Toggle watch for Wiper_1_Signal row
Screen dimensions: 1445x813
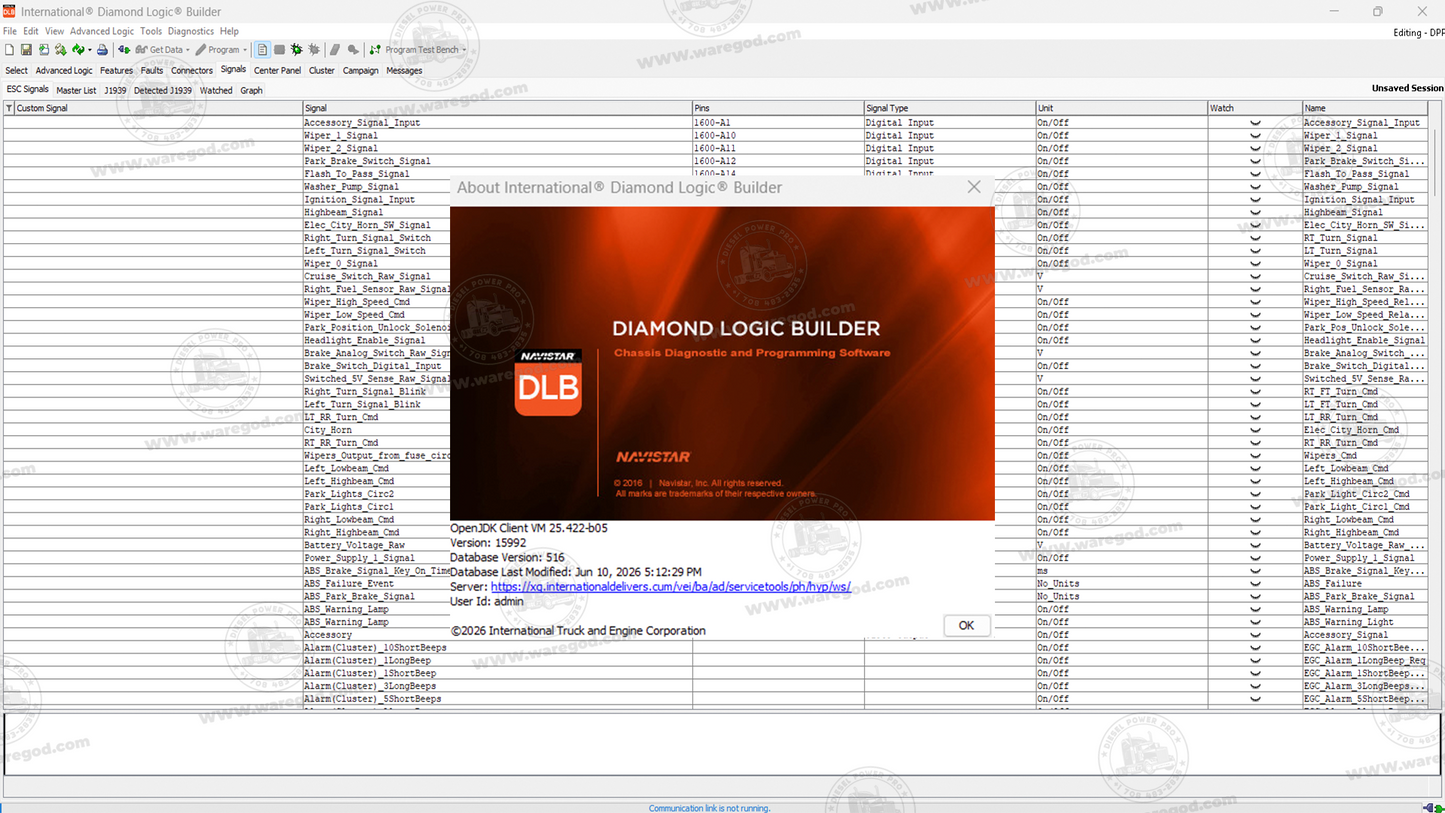[1255, 136]
